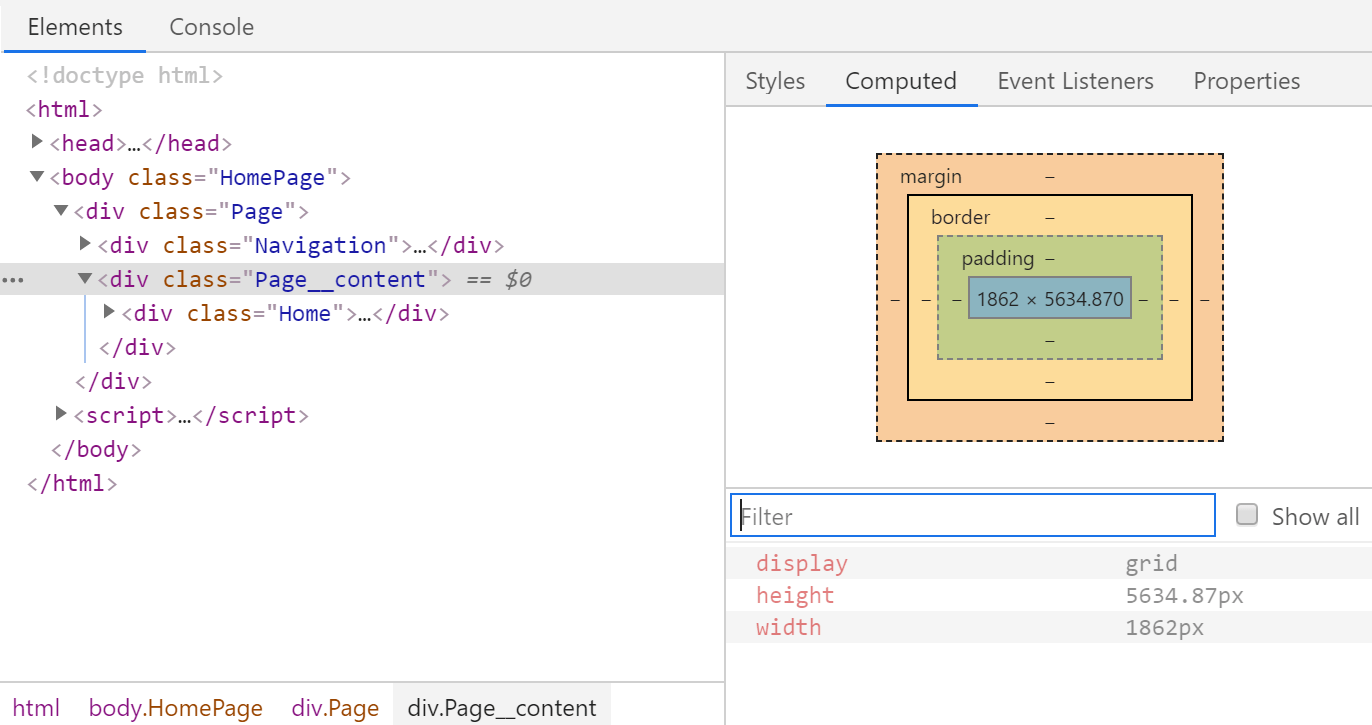Switch to the Properties tab
The width and height of the screenshot is (1372, 725).
point(1246,81)
